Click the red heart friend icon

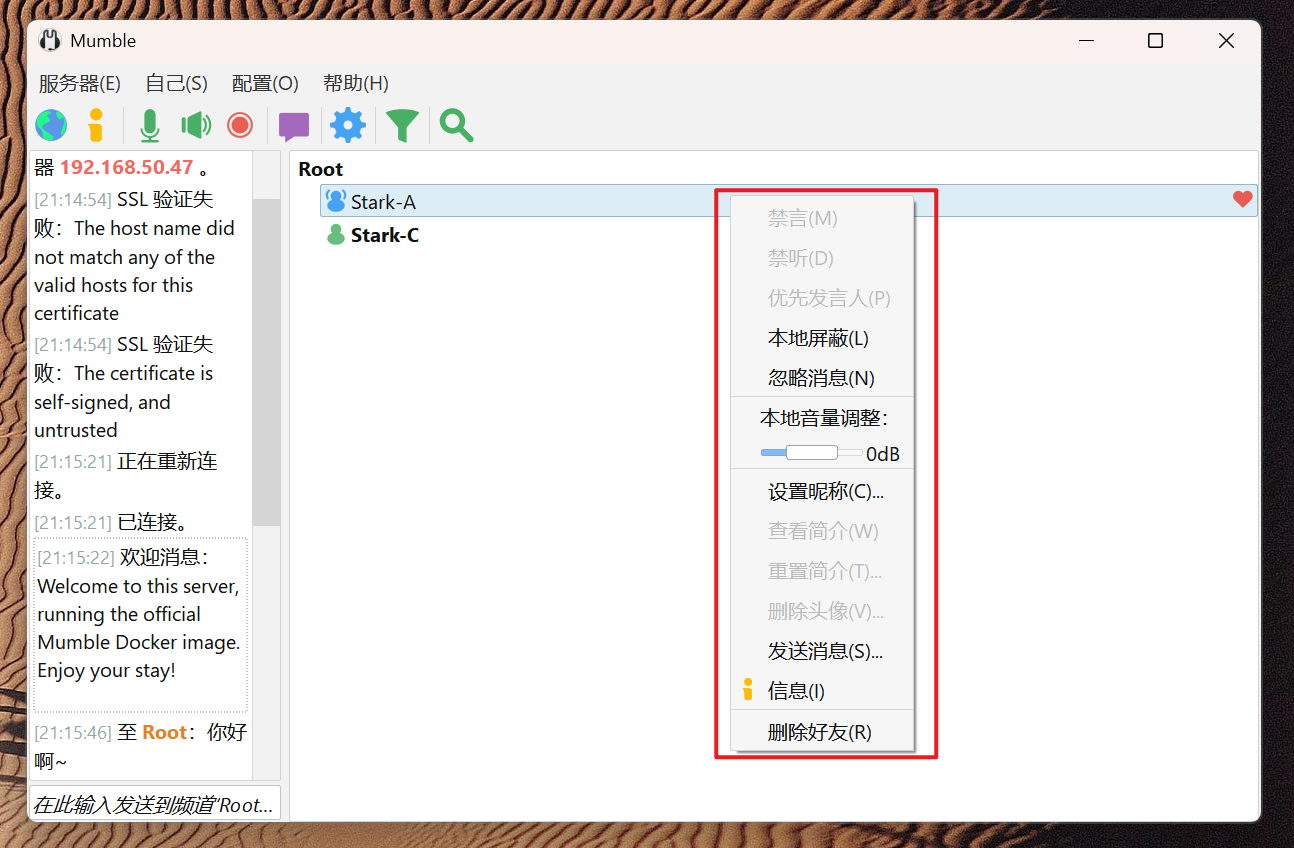click(1242, 200)
